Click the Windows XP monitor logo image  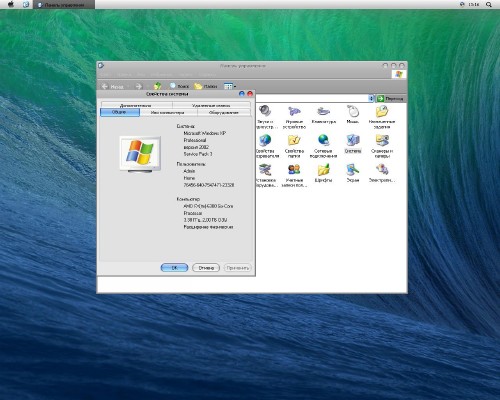coord(140,154)
